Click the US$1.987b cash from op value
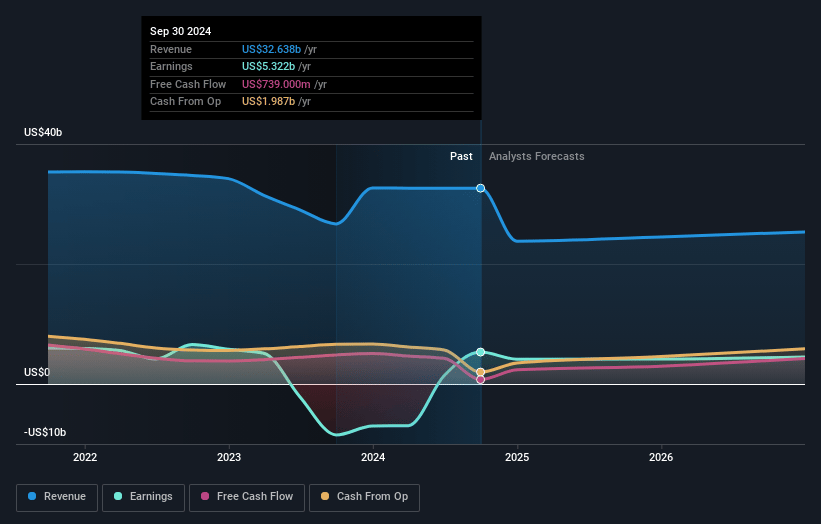This screenshot has height=524, width=821. click(x=269, y=102)
